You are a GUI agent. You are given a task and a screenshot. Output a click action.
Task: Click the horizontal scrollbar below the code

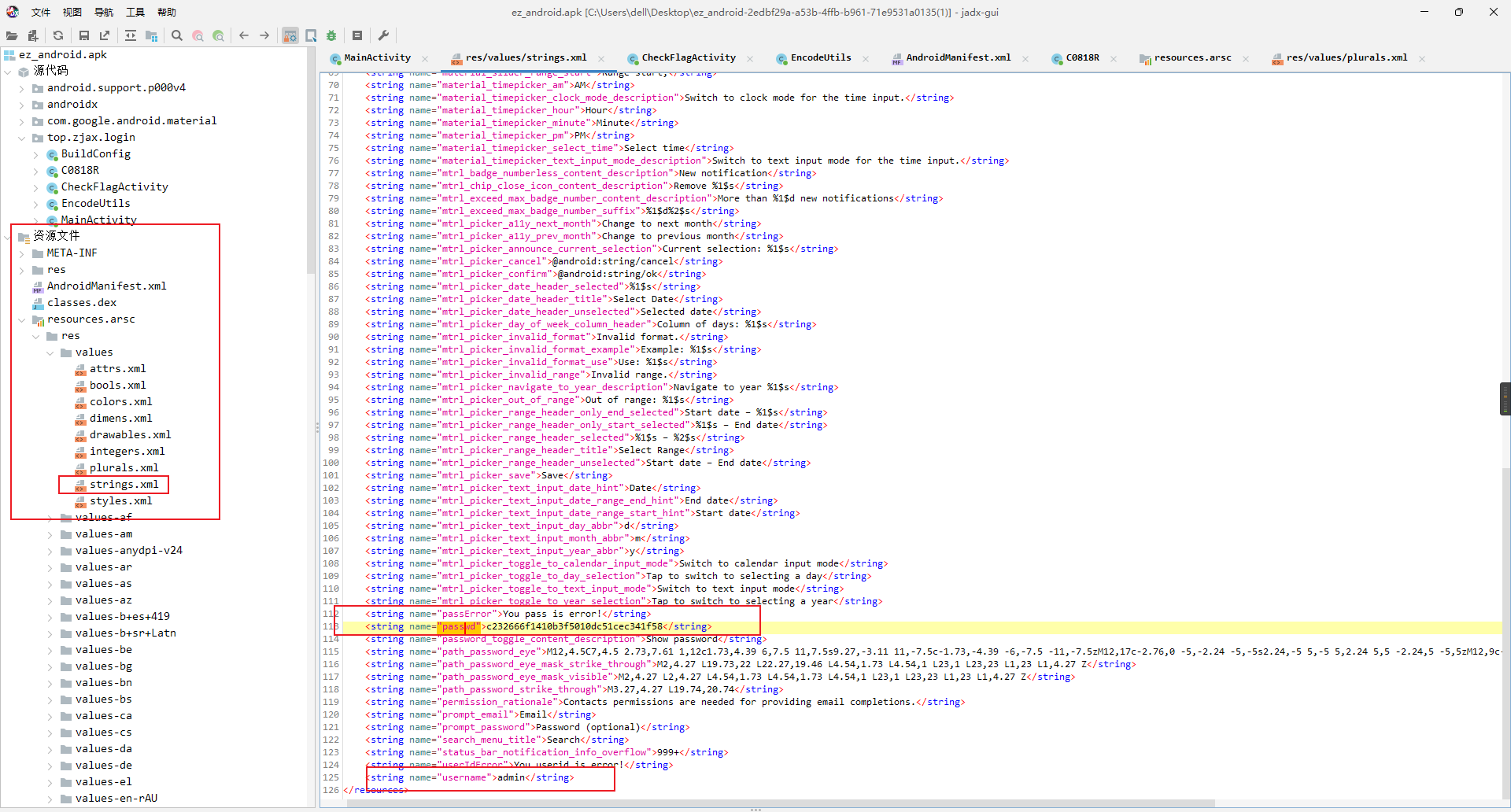click(x=779, y=803)
